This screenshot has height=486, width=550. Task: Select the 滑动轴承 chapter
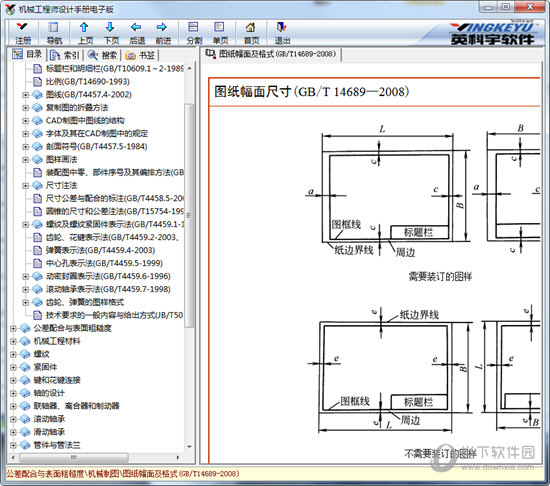click(x=49, y=432)
